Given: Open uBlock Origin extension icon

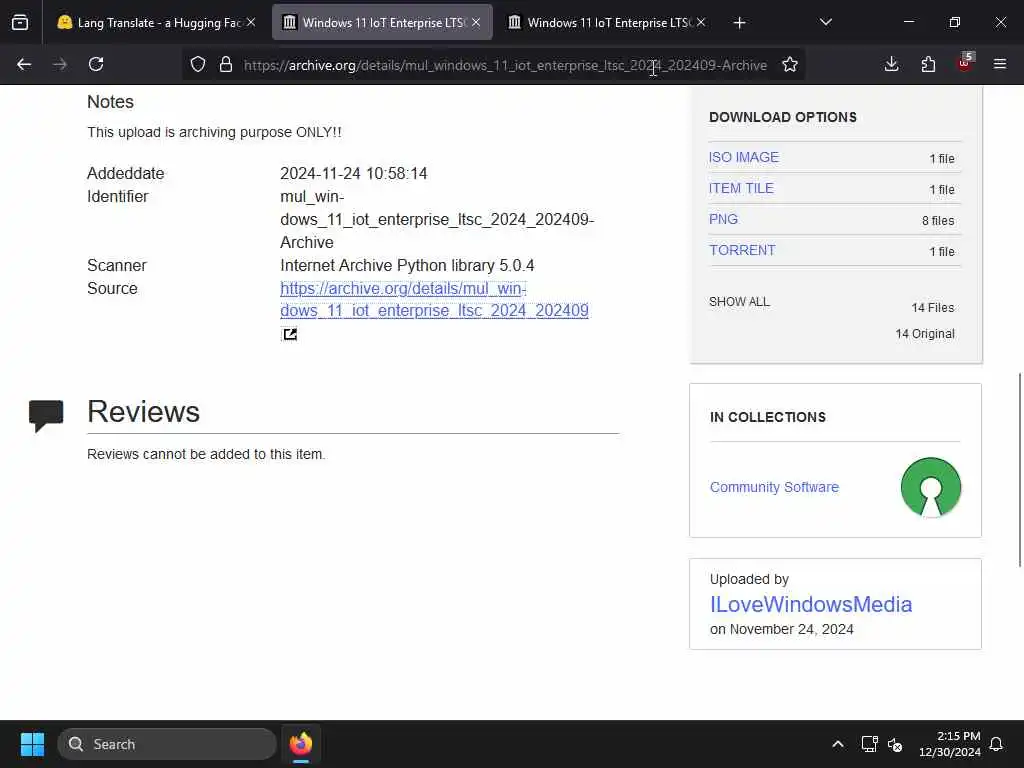Looking at the screenshot, I should pos(965,63).
